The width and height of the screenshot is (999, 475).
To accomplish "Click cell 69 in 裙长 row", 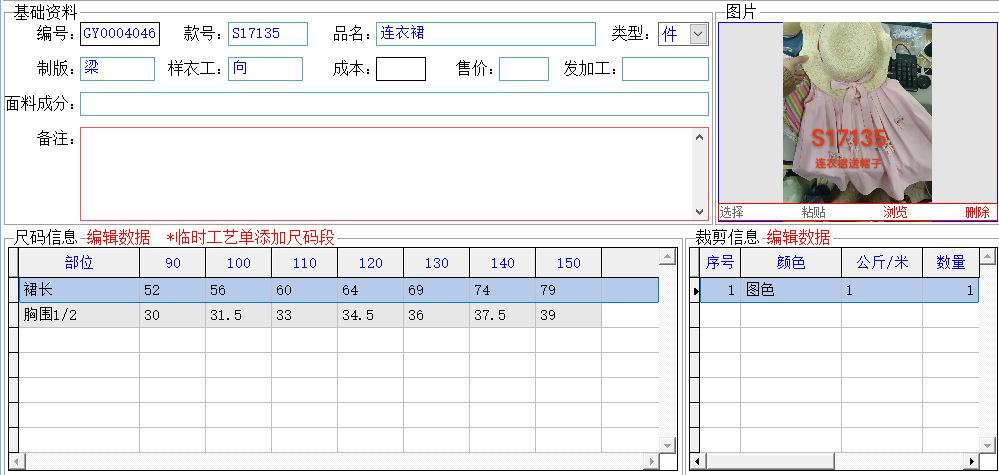I will pyautogui.click(x=436, y=290).
